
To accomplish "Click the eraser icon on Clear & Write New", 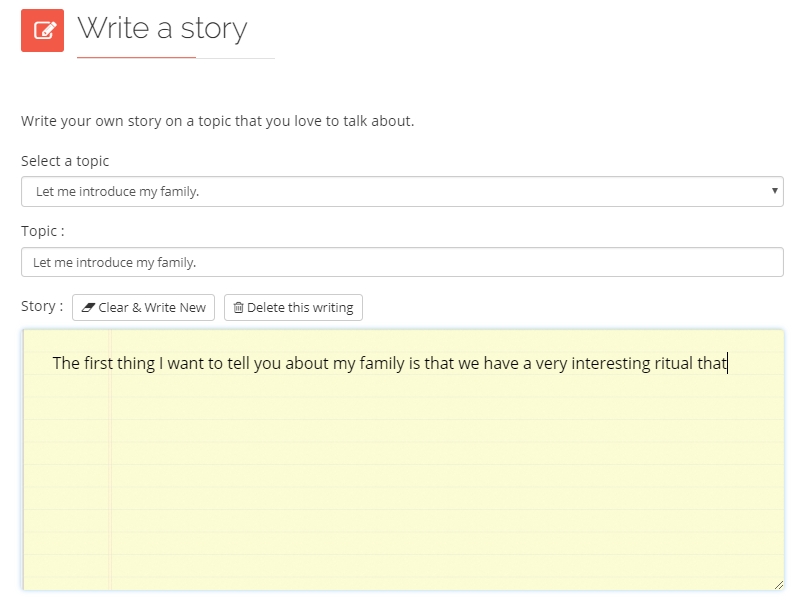I will click(x=88, y=307).
